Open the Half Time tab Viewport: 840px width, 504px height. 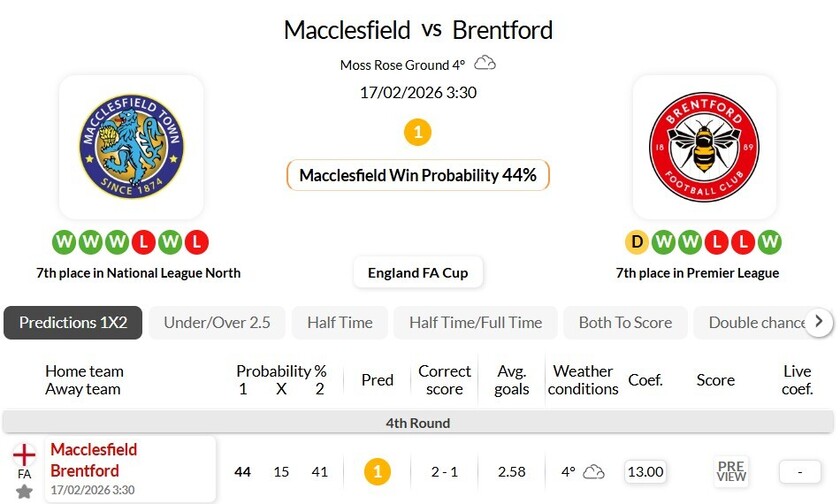pyautogui.click(x=340, y=323)
